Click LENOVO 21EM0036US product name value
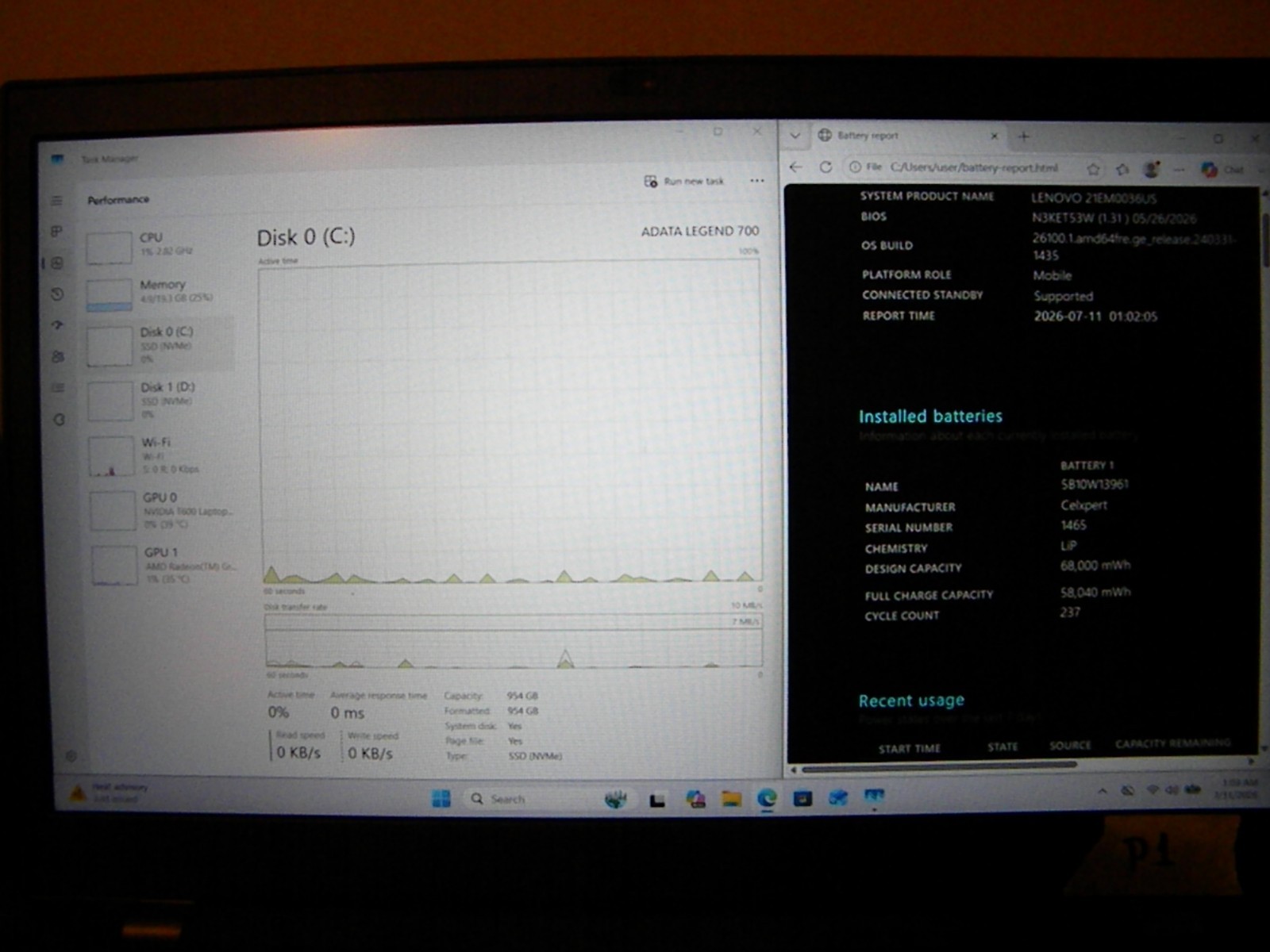The width and height of the screenshot is (1270, 952). click(1094, 198)
